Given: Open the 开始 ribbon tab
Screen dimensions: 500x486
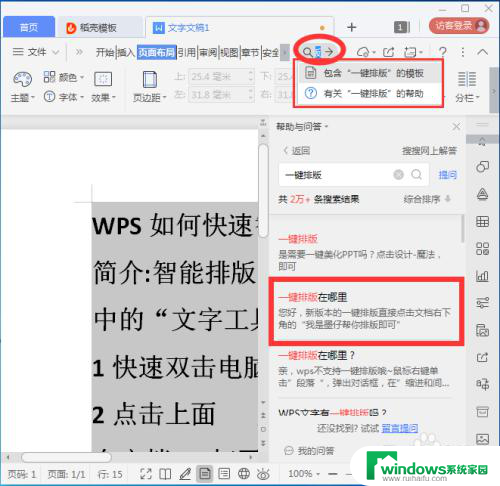Looking at the screenshot, I should 105,52.
